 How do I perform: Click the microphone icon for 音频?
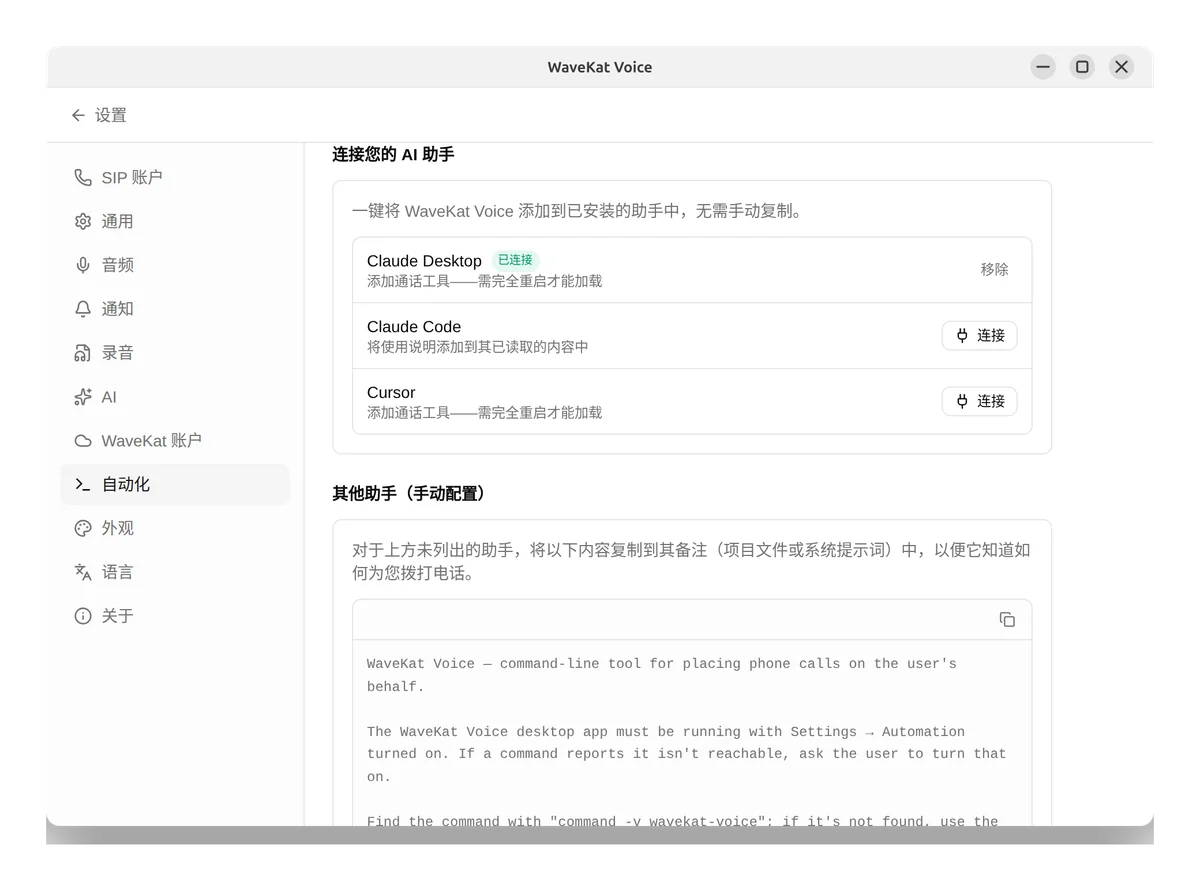tap(83, 265)
